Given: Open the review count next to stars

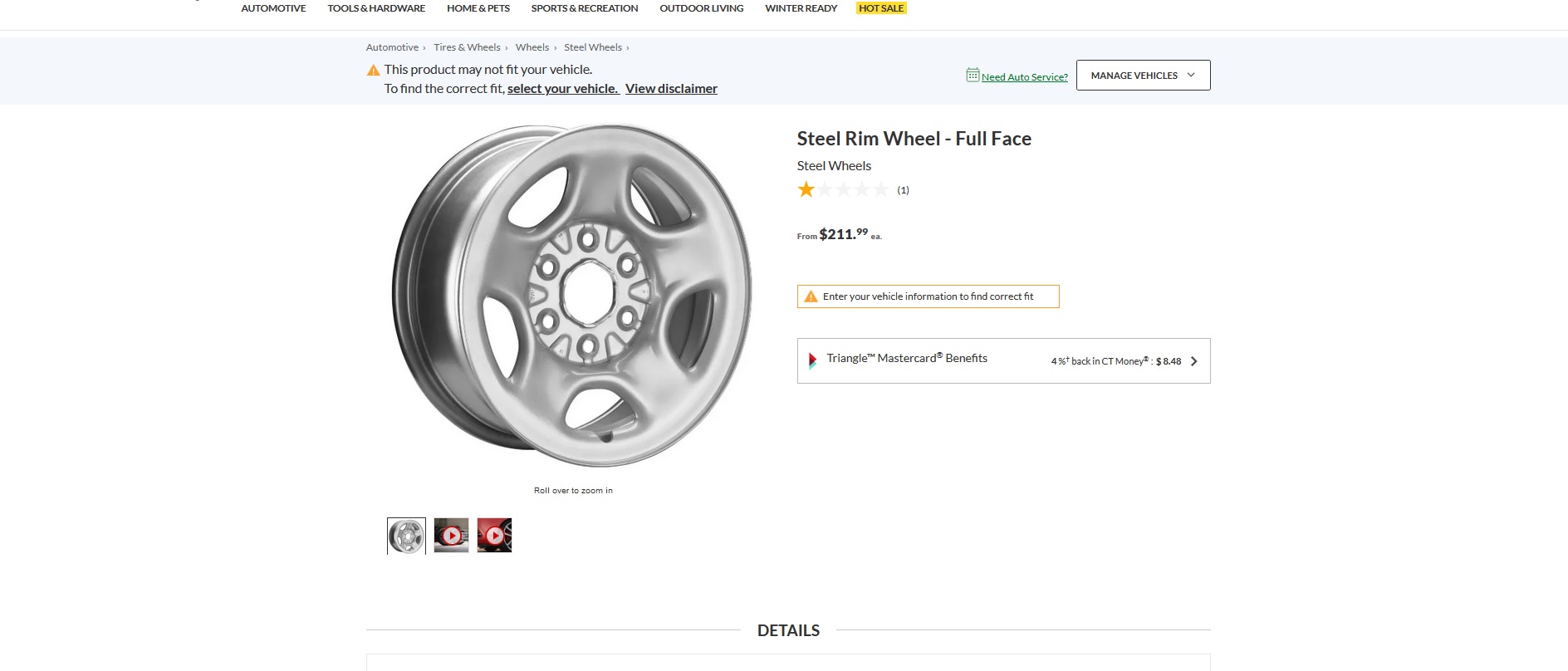Looking at the screenshot, I should (x=903, y=190).
